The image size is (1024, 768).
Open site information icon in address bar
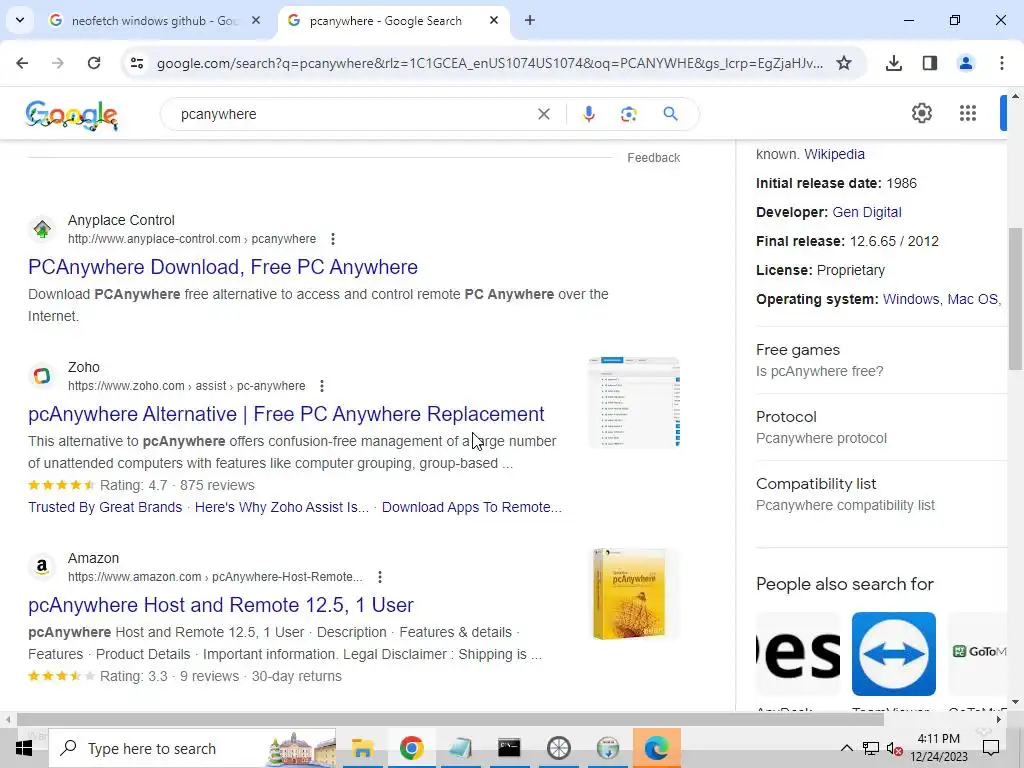point(136,63)
